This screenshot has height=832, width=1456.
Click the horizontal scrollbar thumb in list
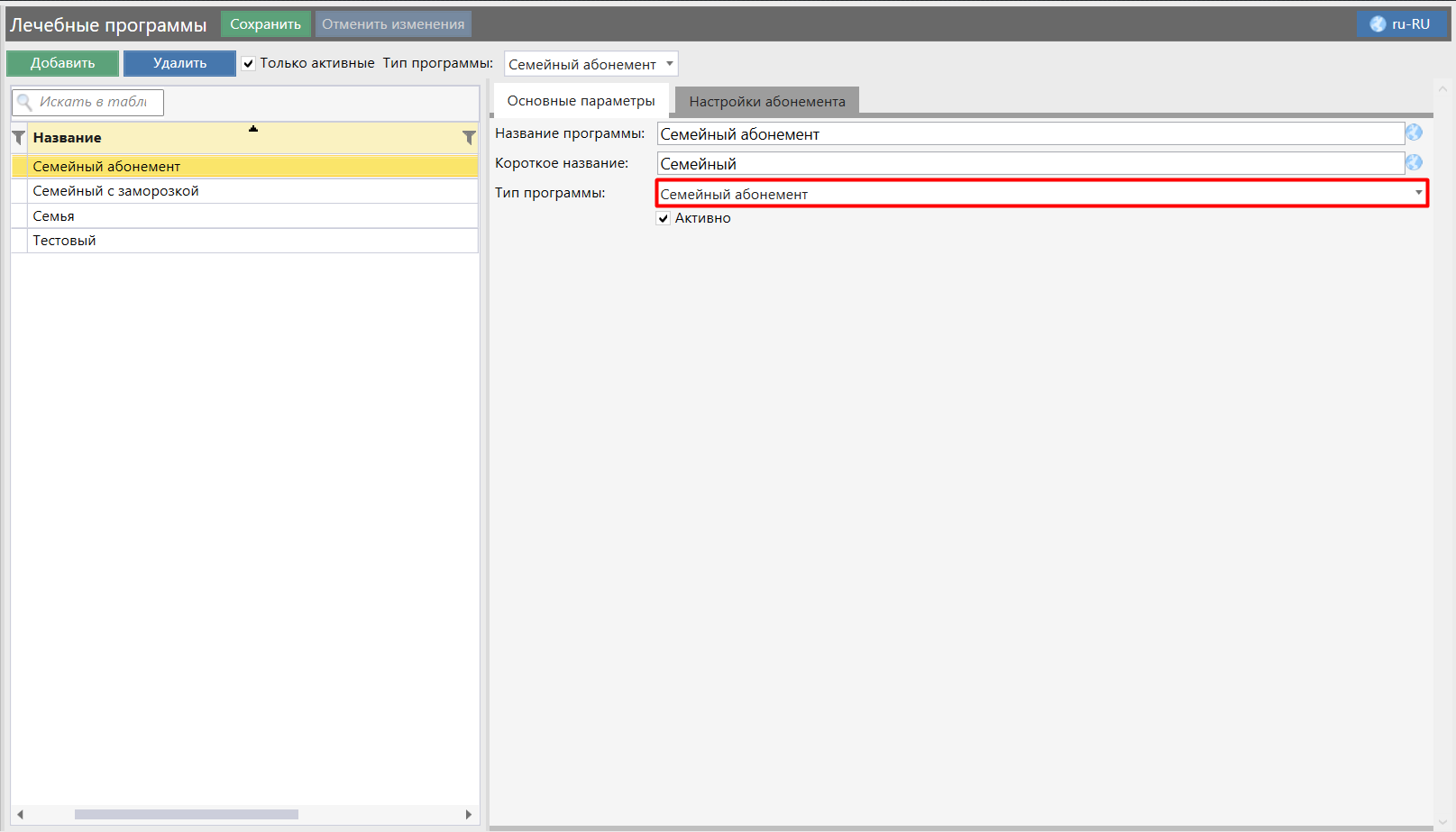pyautogui.click(x=186, y=814)
